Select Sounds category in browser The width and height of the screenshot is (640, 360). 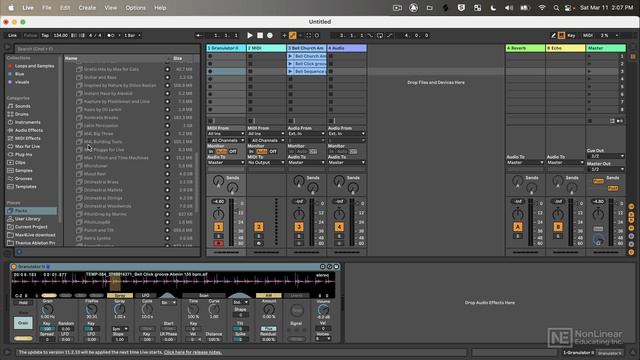pyautogui.click(x=22, y=106)
